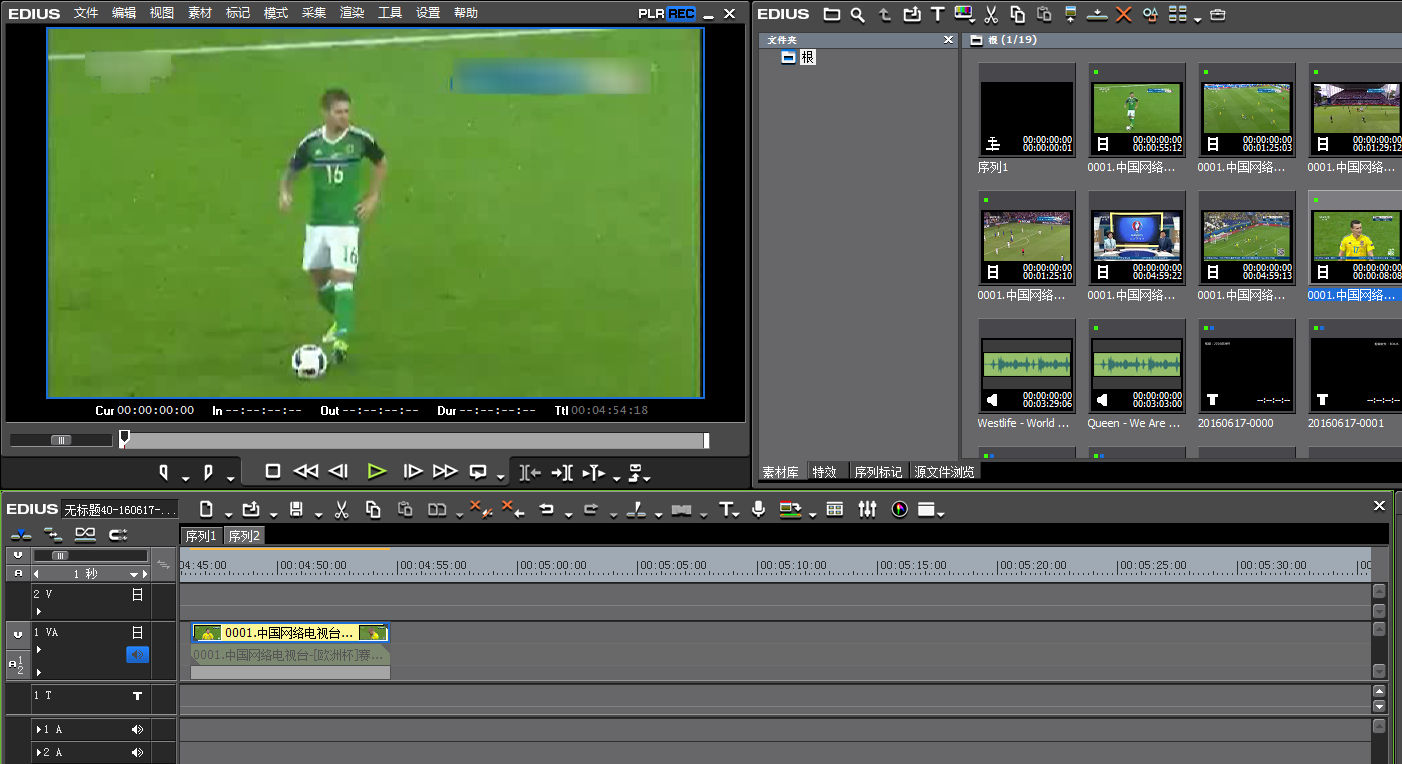
Task: Open the Set In point dropdown arrow
Action: click(185, 478)
